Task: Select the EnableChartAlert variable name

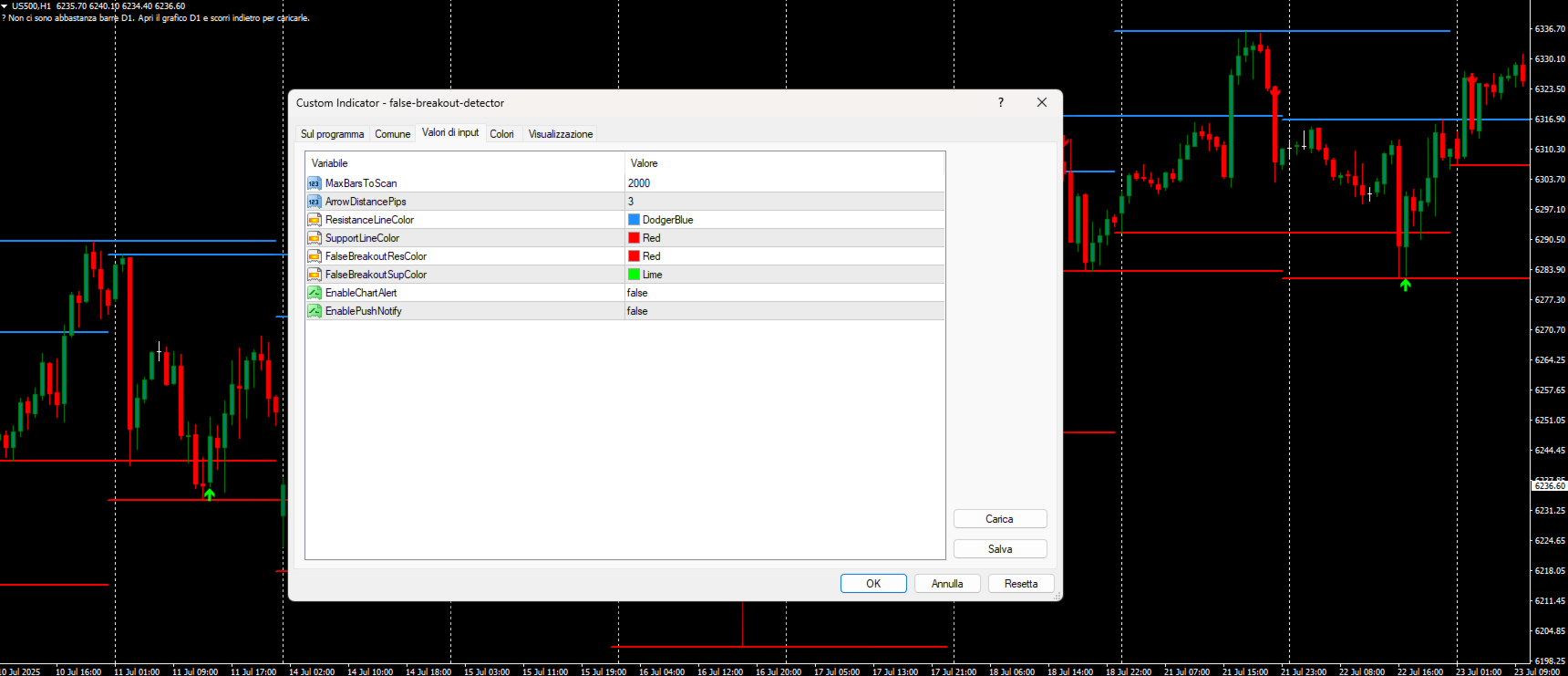Action: point(361,293)
